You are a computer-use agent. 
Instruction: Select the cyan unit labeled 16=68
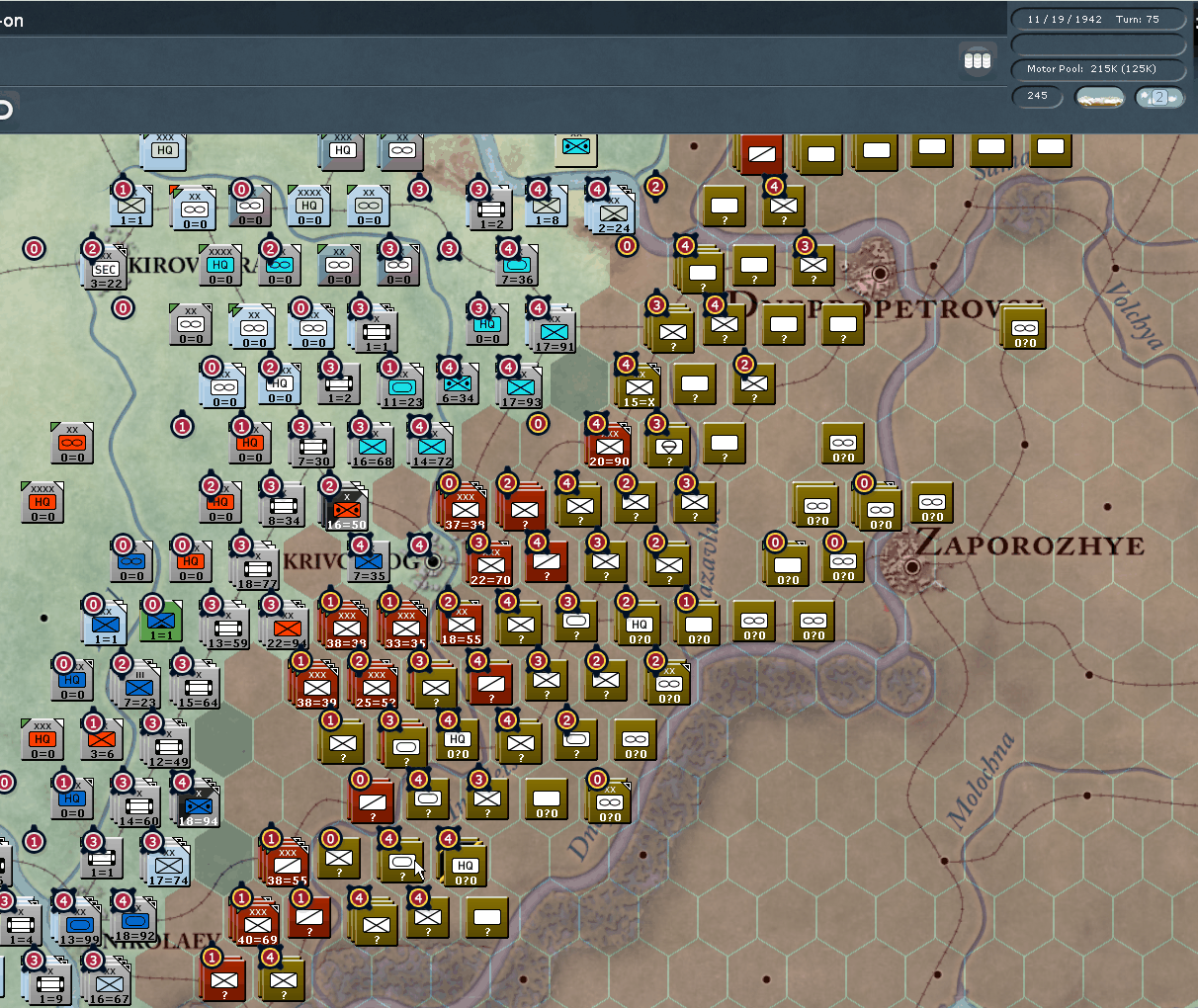tap(372, 447)
